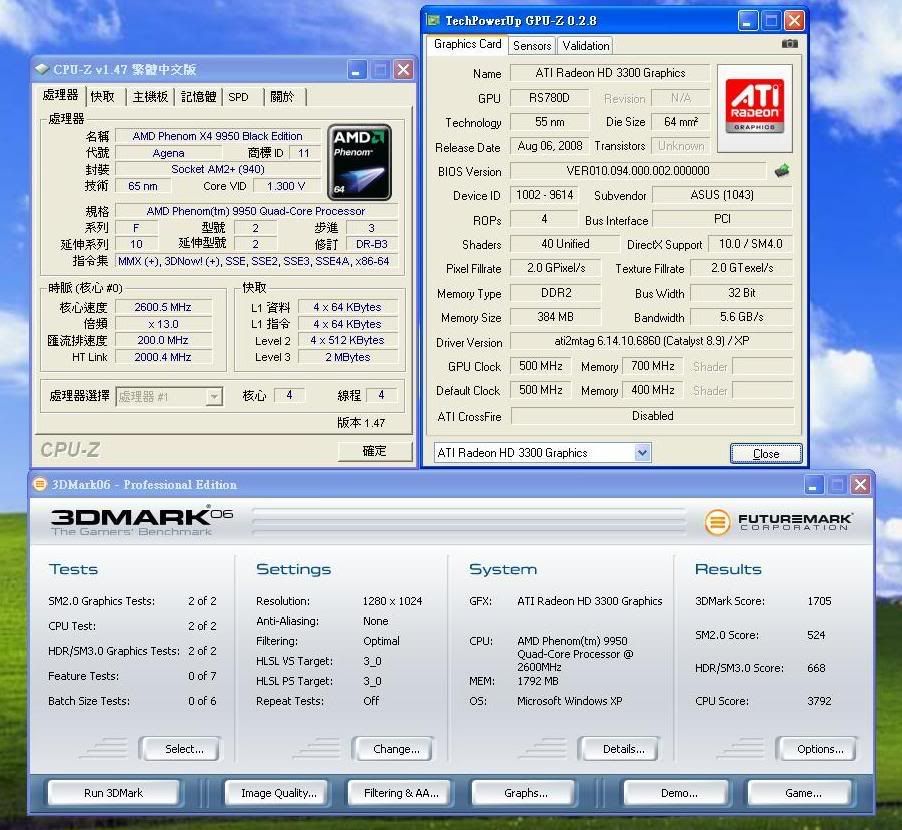Image resolution: width=902 pixels, height=830 pixels.
Task: Click the Device ID 1002 - 9614 field
Action: click(544, 195)
